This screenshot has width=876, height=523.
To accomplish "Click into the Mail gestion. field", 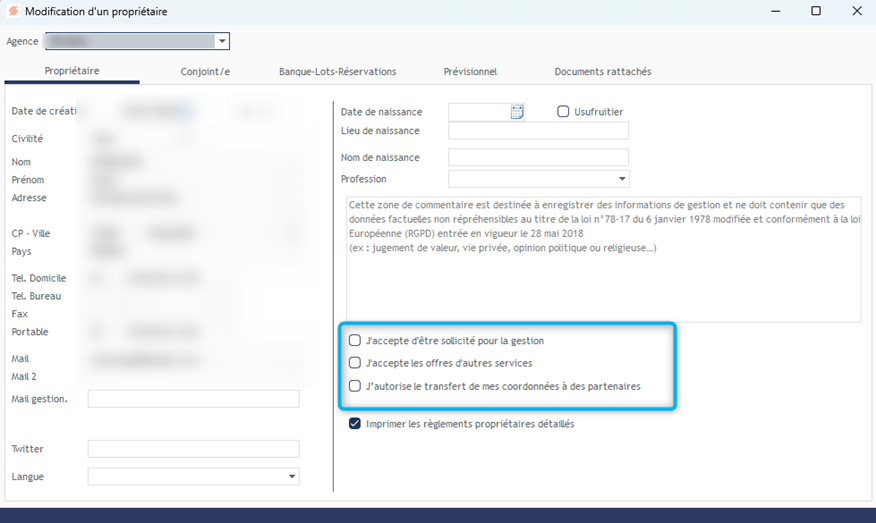I will click(193, 399).
